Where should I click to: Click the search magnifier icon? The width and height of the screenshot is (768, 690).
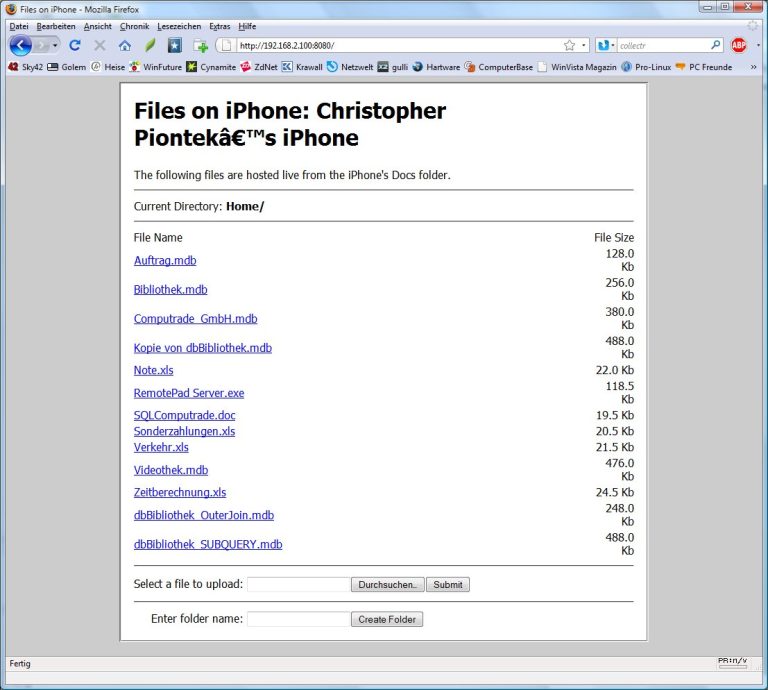coord(716,46)
